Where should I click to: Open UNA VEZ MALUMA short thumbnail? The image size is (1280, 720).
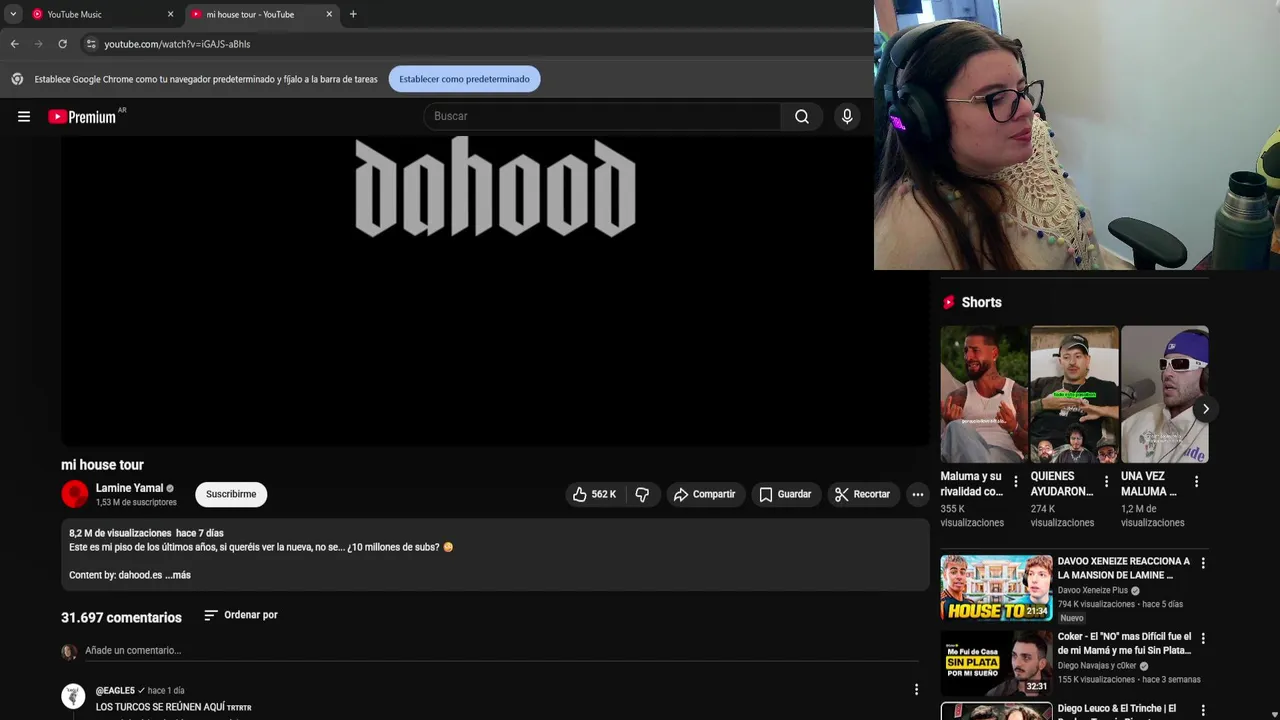[1164, 394]
